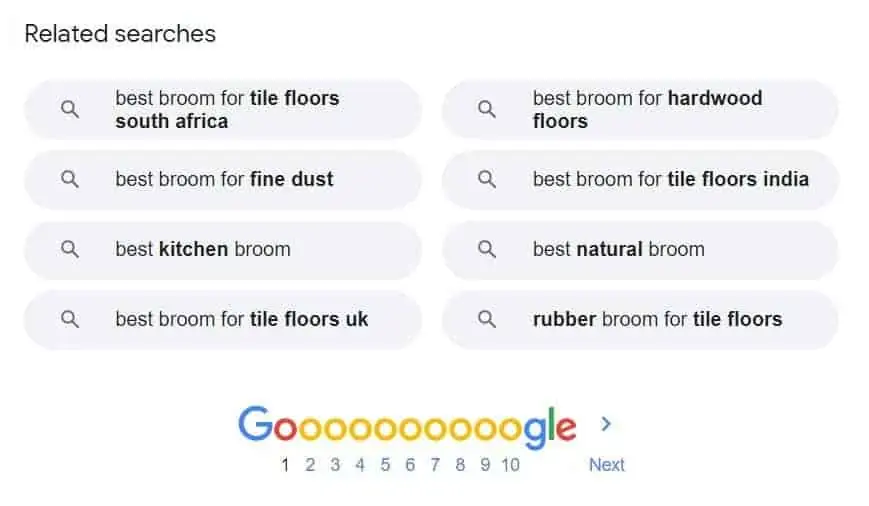
Task: Click the Next page link
Action: click(606, 465)
